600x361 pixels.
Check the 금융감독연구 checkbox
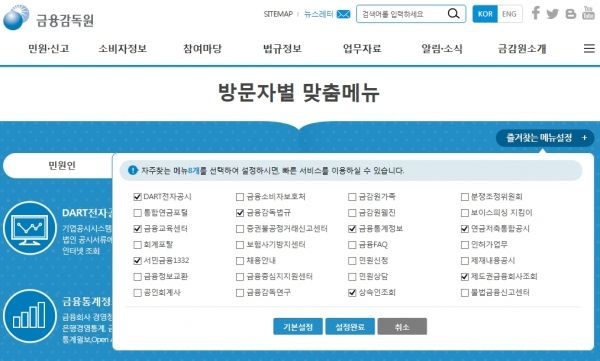point(240,292)
